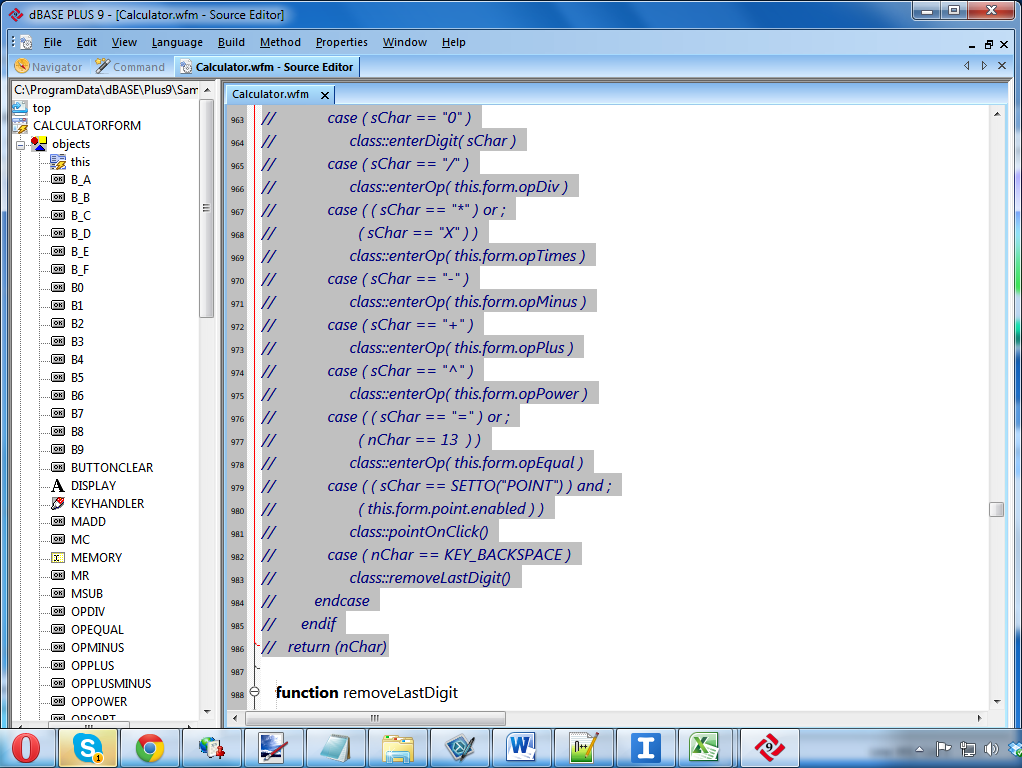This screenshot has width=1022, height=768.
Task: Select the DISPLAY text object icon
Action: click(58, 486)
